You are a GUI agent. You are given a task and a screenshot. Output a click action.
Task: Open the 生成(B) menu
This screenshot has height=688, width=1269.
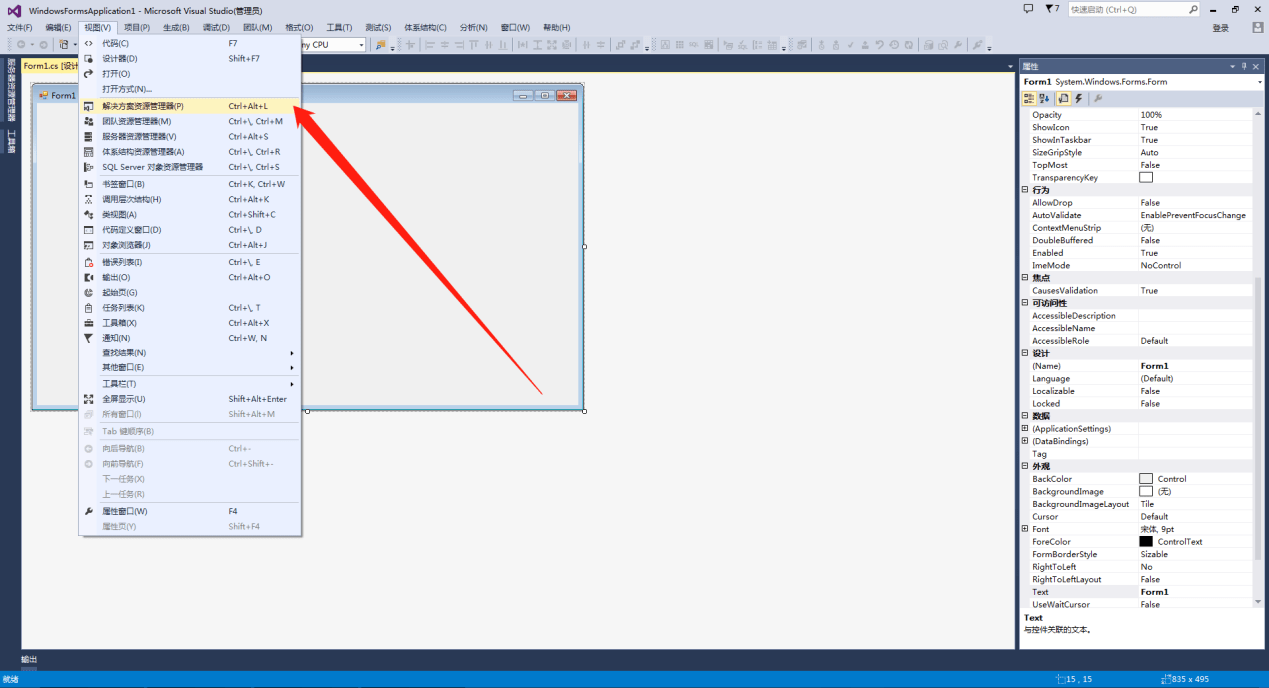point(176,27)
